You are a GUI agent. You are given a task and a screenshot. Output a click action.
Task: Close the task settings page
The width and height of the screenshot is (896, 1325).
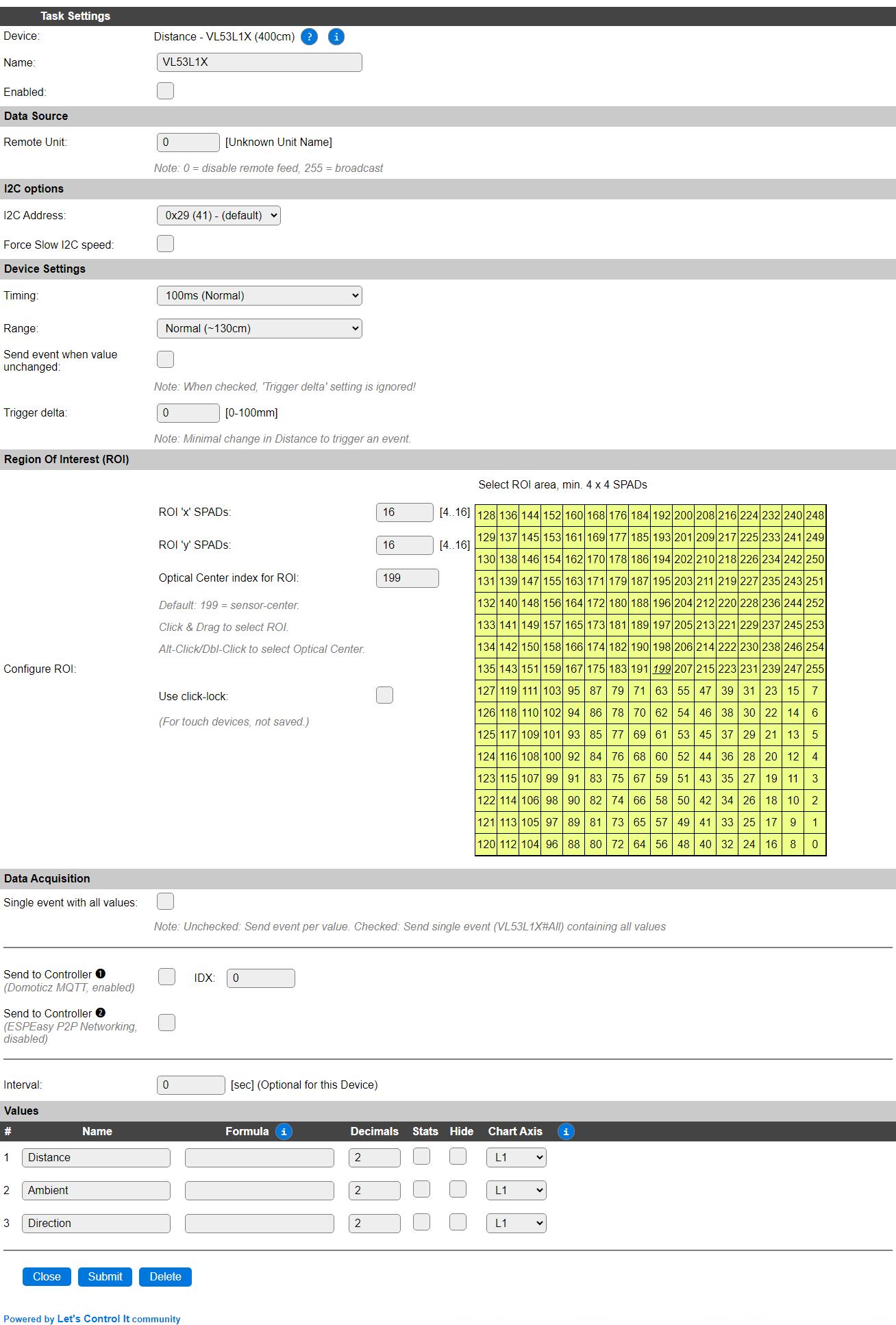pyautogui.click(x=47, y=1277)
